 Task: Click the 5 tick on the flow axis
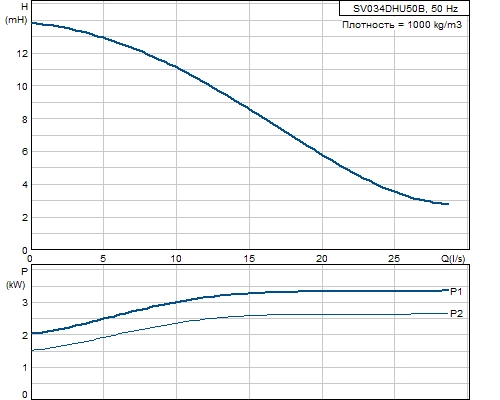(x=103, y=259)
